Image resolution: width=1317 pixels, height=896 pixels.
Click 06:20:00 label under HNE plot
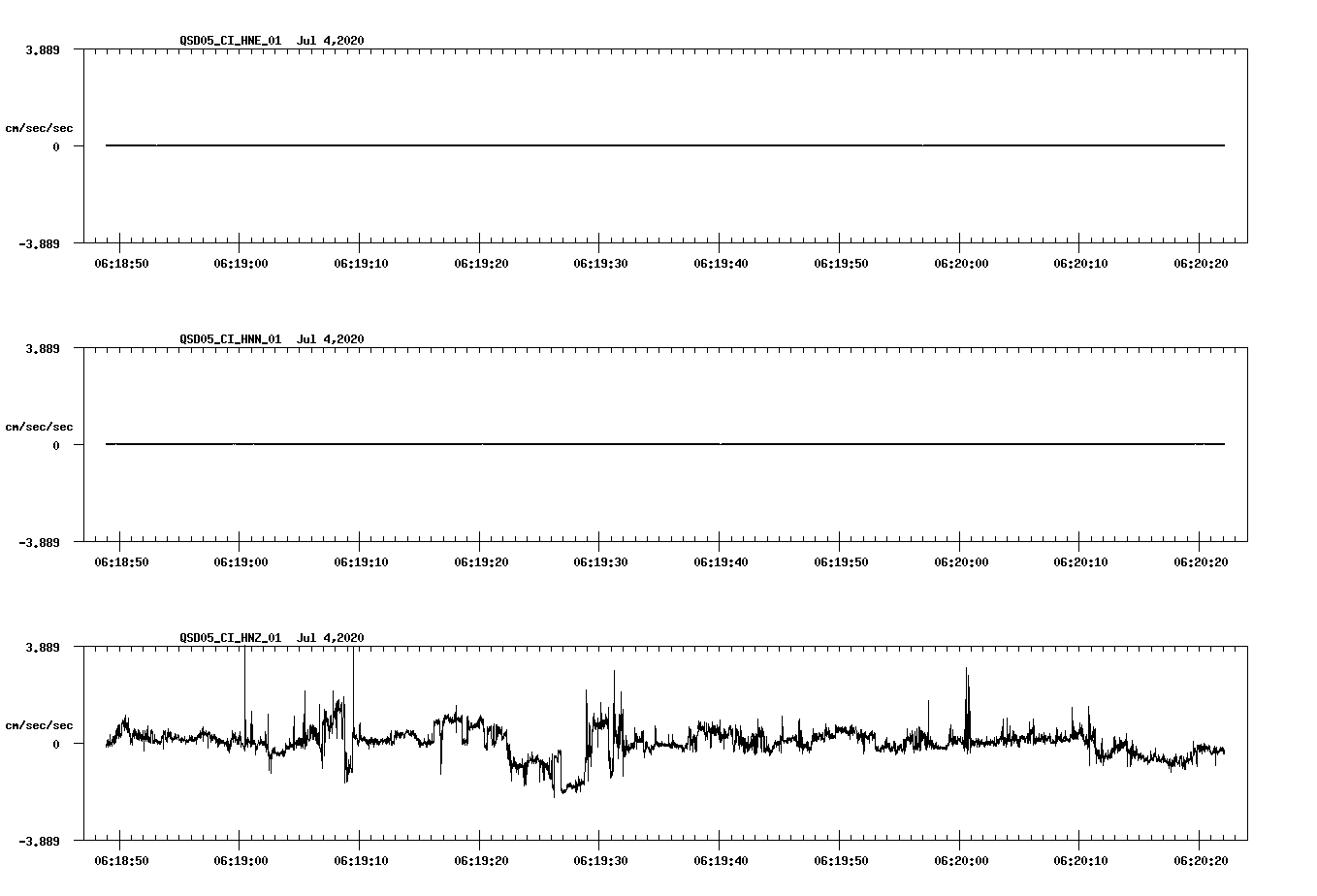coord(961,264)
